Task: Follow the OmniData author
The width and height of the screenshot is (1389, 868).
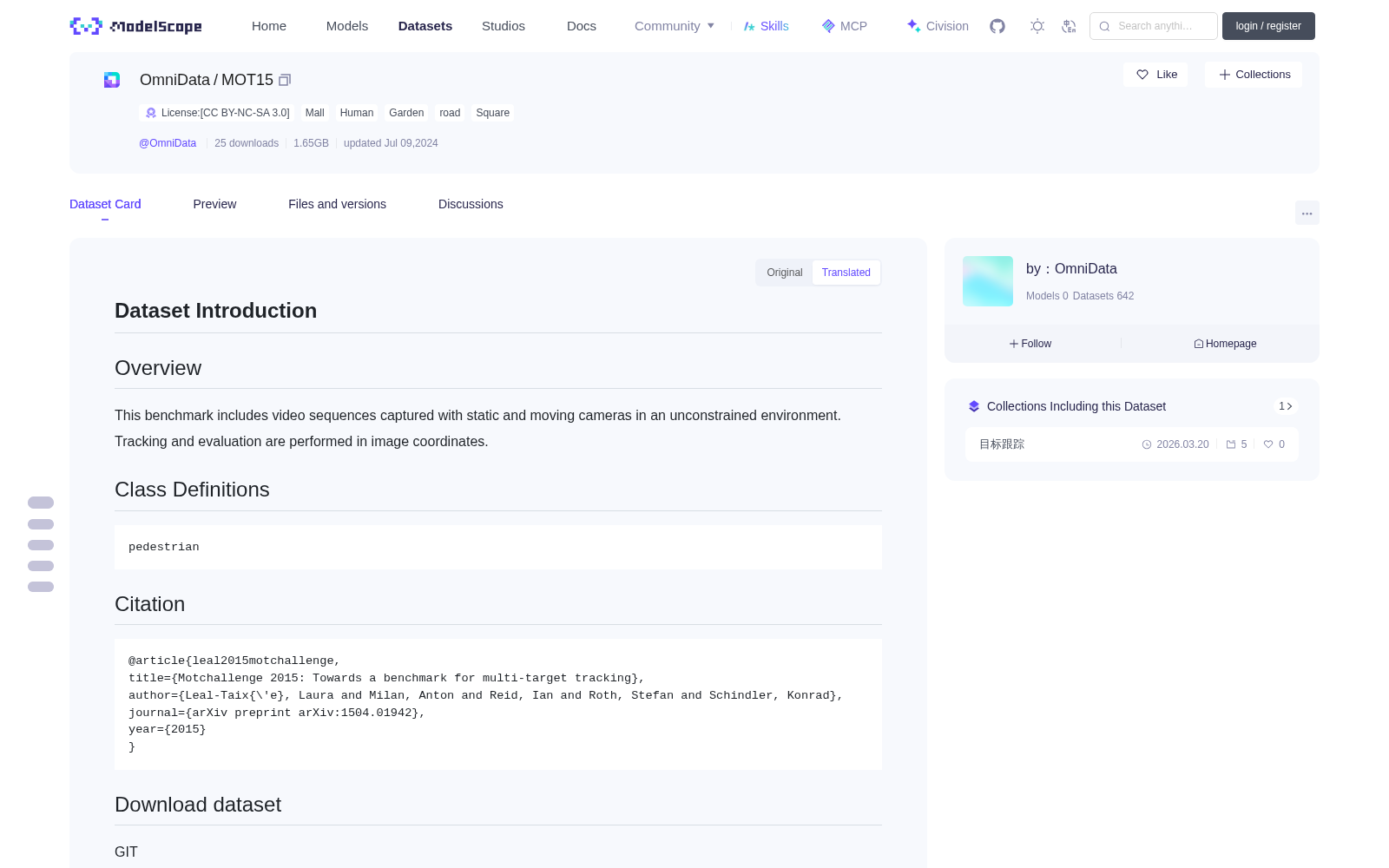Action: 1030,344
